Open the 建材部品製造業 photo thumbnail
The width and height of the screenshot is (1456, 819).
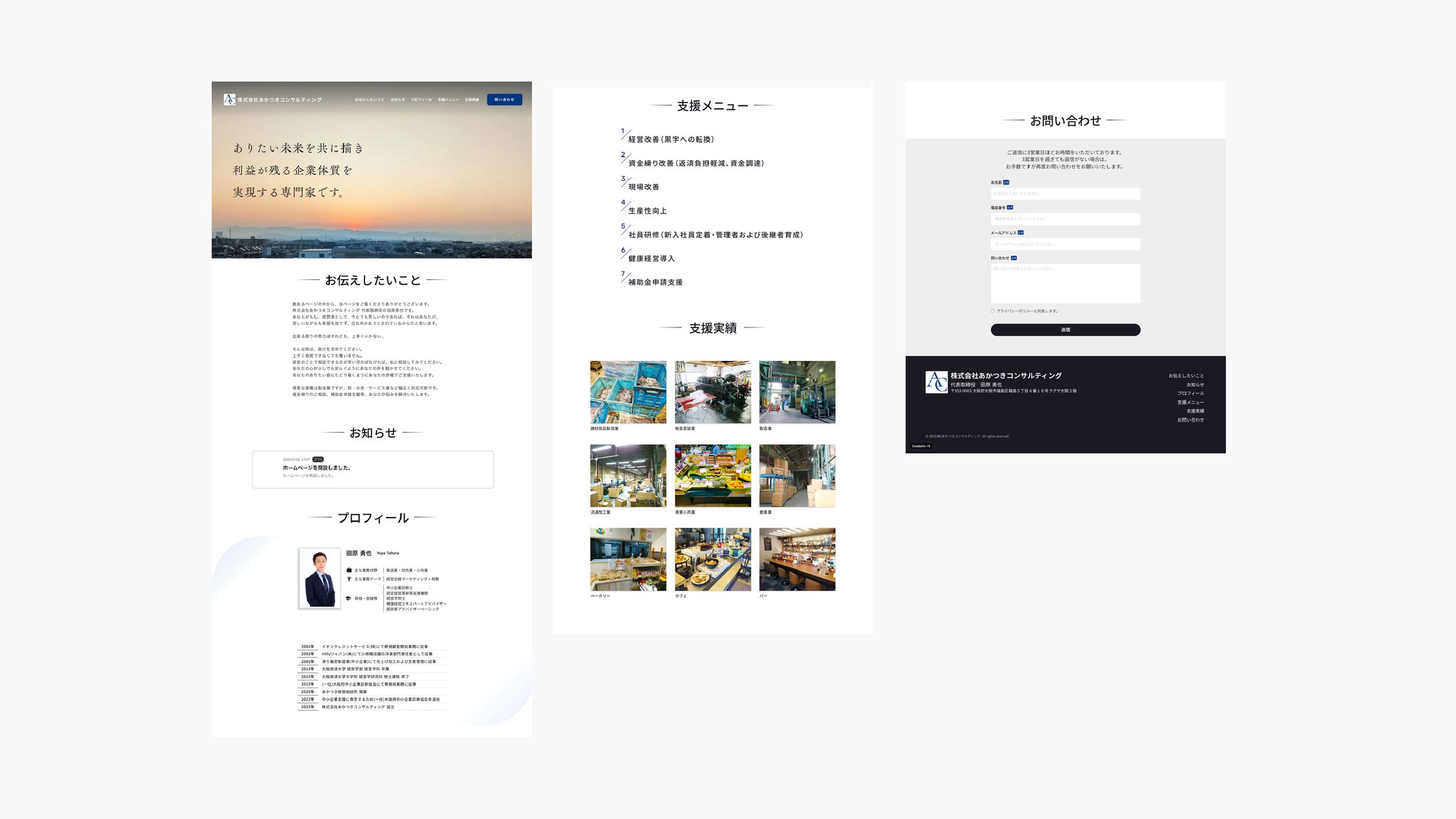(x=628, y=392)
